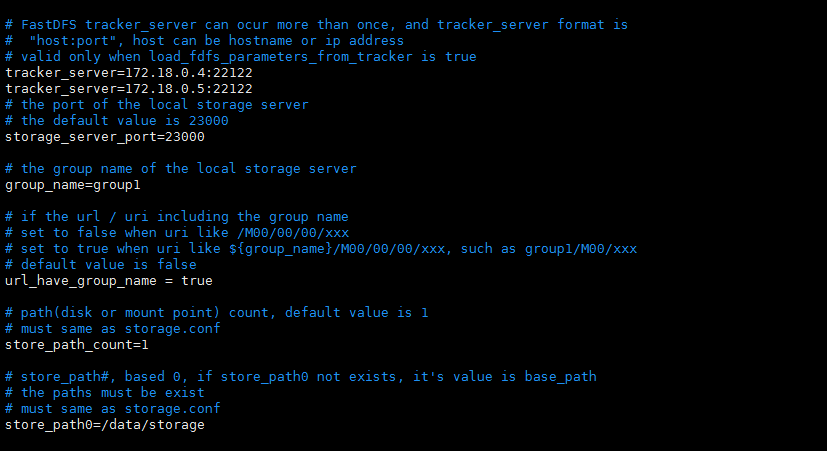
Task: Click comment "the group name of the local storage server"
Action: click(181, 169)
